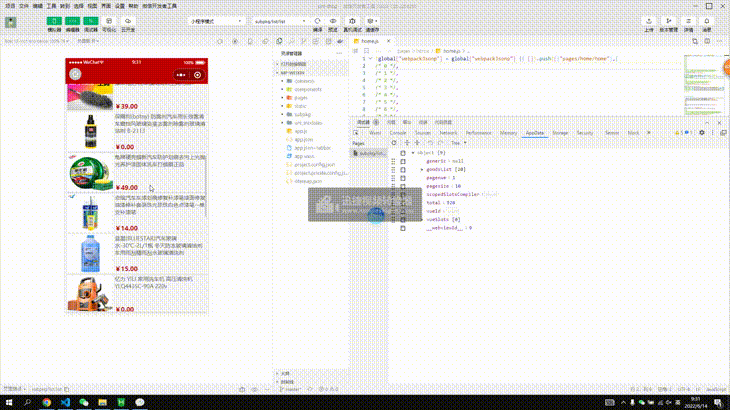Switch to the Network devtools tab
730x410 pixels.
point(448,133)
